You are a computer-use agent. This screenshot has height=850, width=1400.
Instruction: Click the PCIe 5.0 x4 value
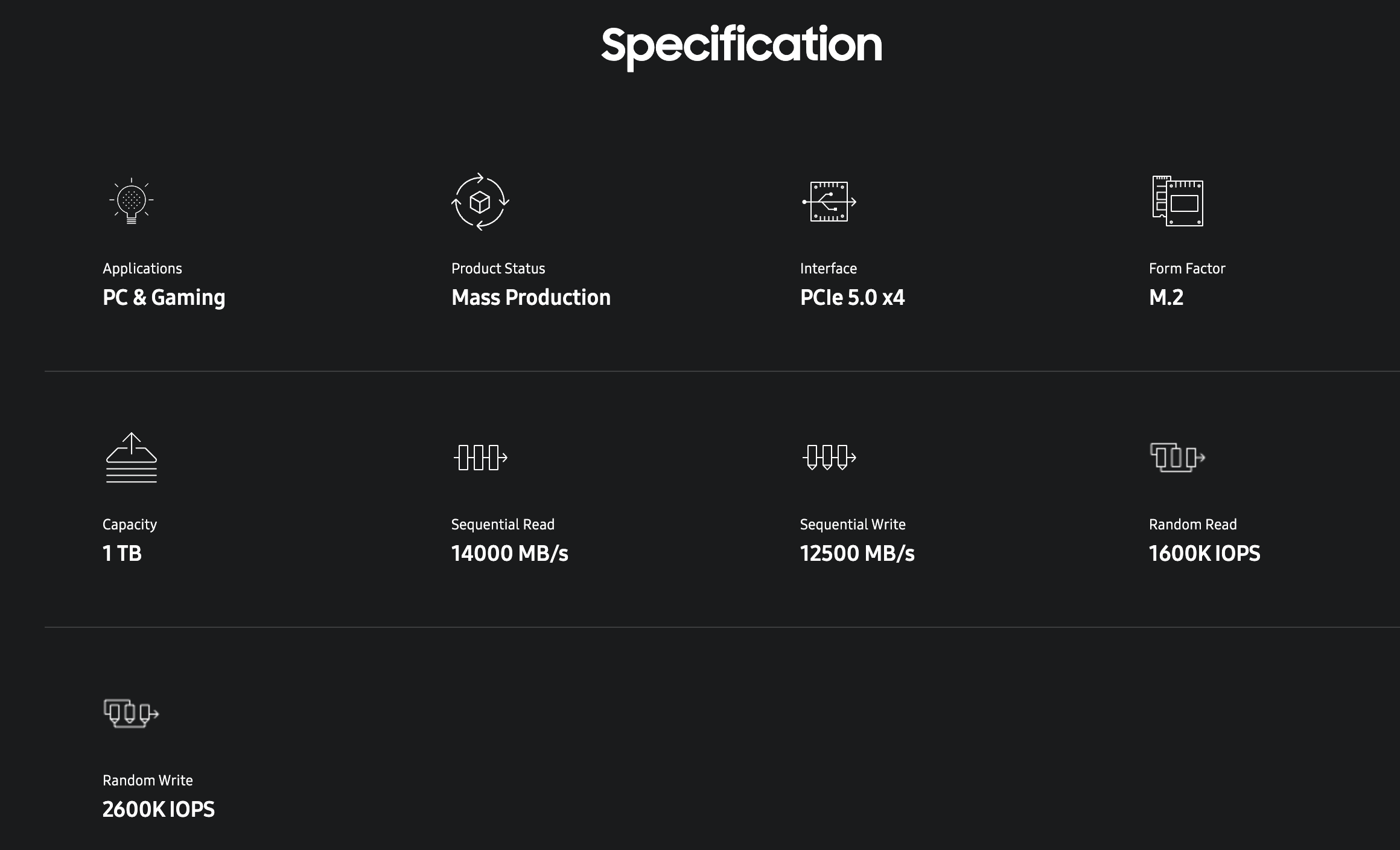click(x=852, y=297)
